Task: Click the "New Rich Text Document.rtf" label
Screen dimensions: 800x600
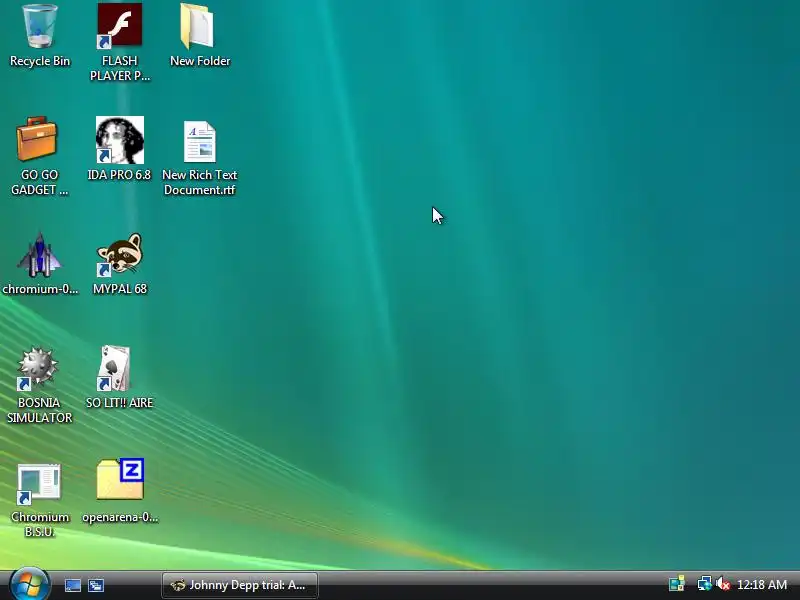Action: pyautogui.click(x=199, y=182)
